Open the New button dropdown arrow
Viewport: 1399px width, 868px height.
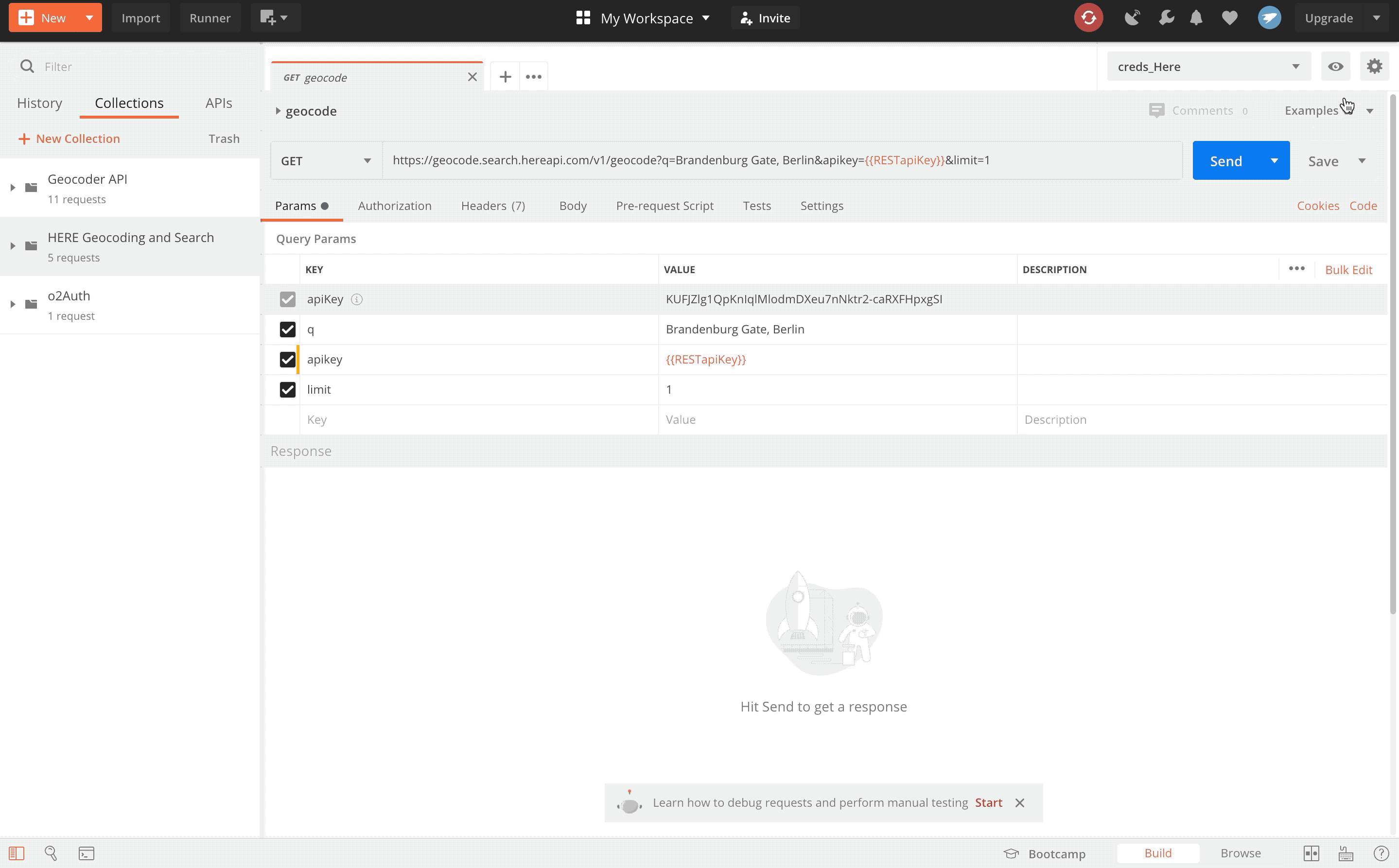tap(89, 18)
